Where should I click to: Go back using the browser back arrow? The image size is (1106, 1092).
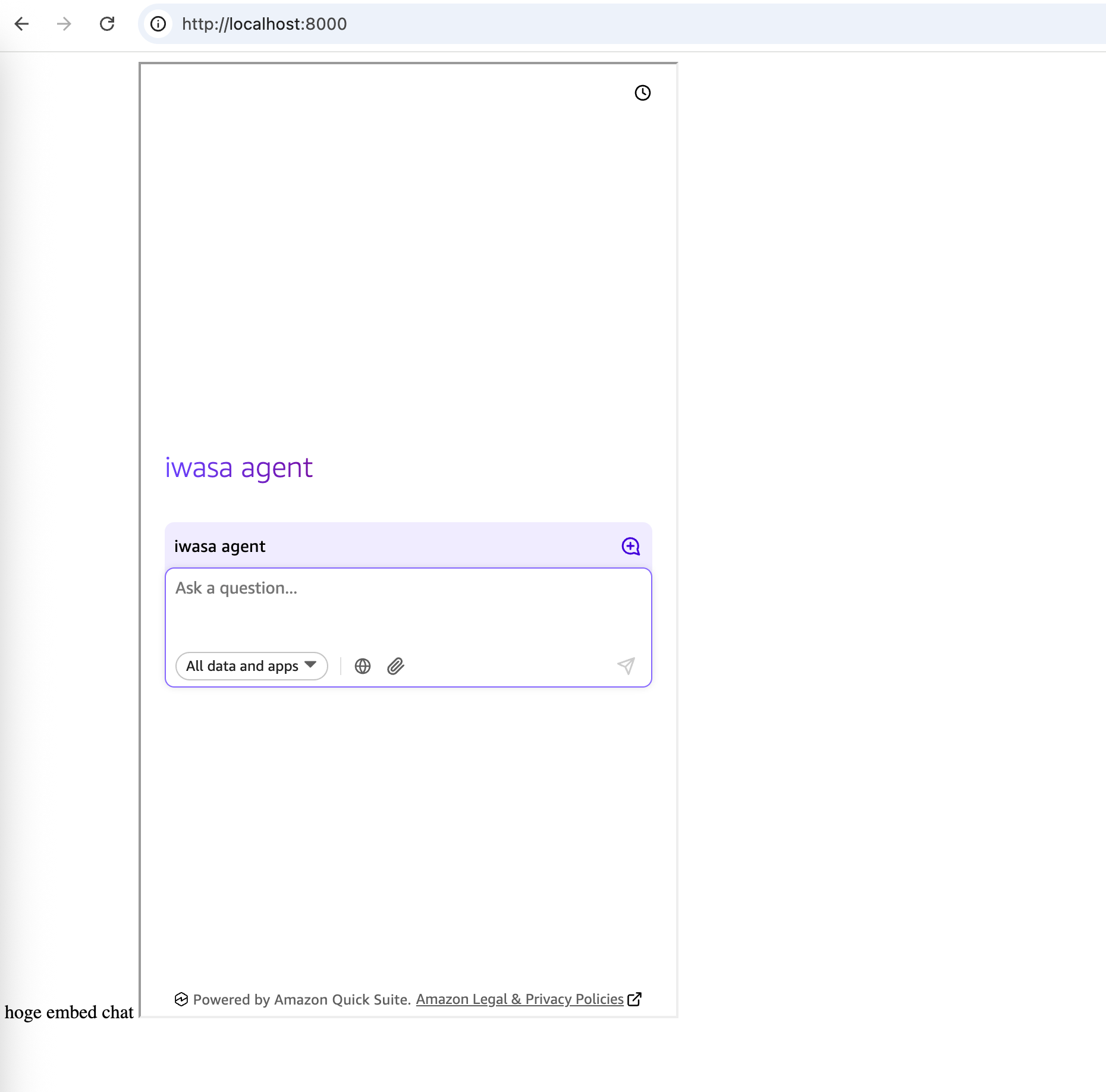tap(22, 24)
